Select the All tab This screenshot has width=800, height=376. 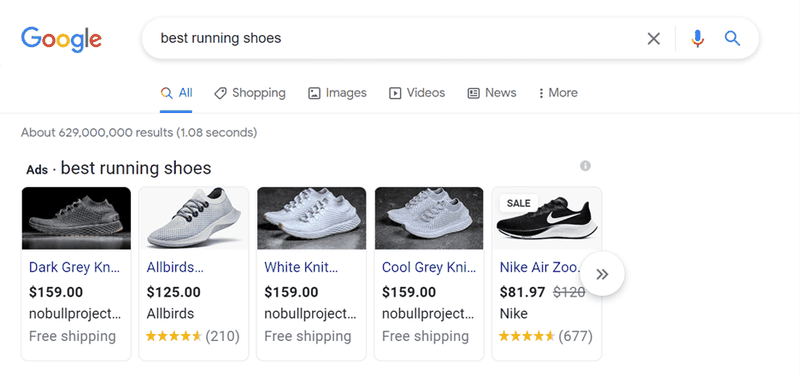pyautogui.click(x=176, y=93)
